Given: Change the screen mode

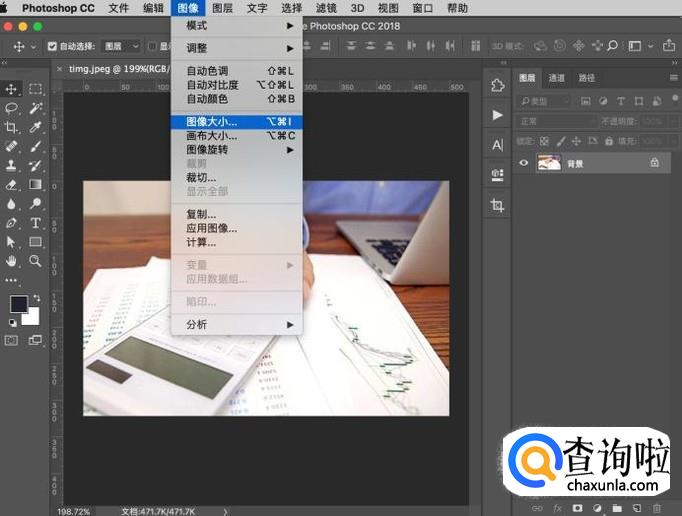Looking at the screenshot, I should [x=35, y=340].
